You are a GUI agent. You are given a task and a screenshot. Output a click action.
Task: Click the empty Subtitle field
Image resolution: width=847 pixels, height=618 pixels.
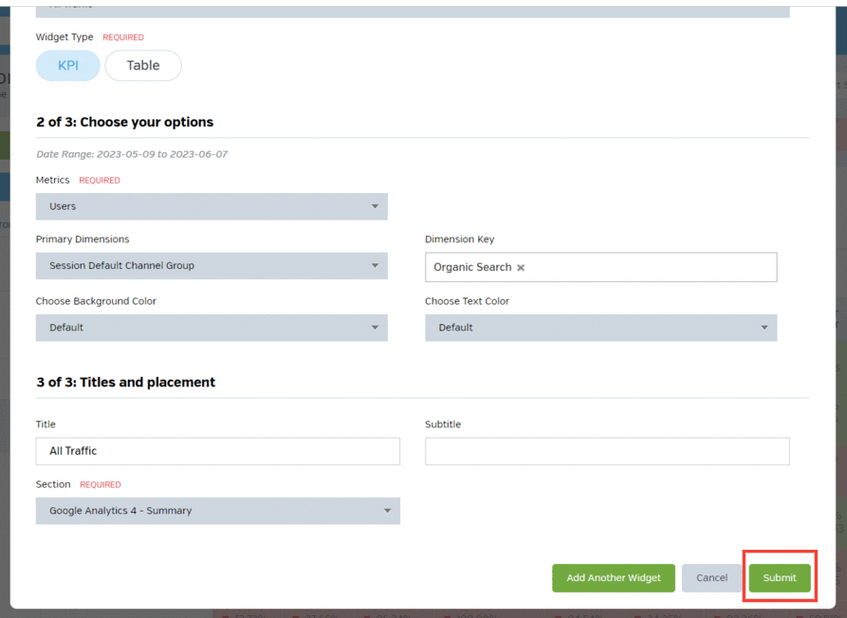[606, 451]
